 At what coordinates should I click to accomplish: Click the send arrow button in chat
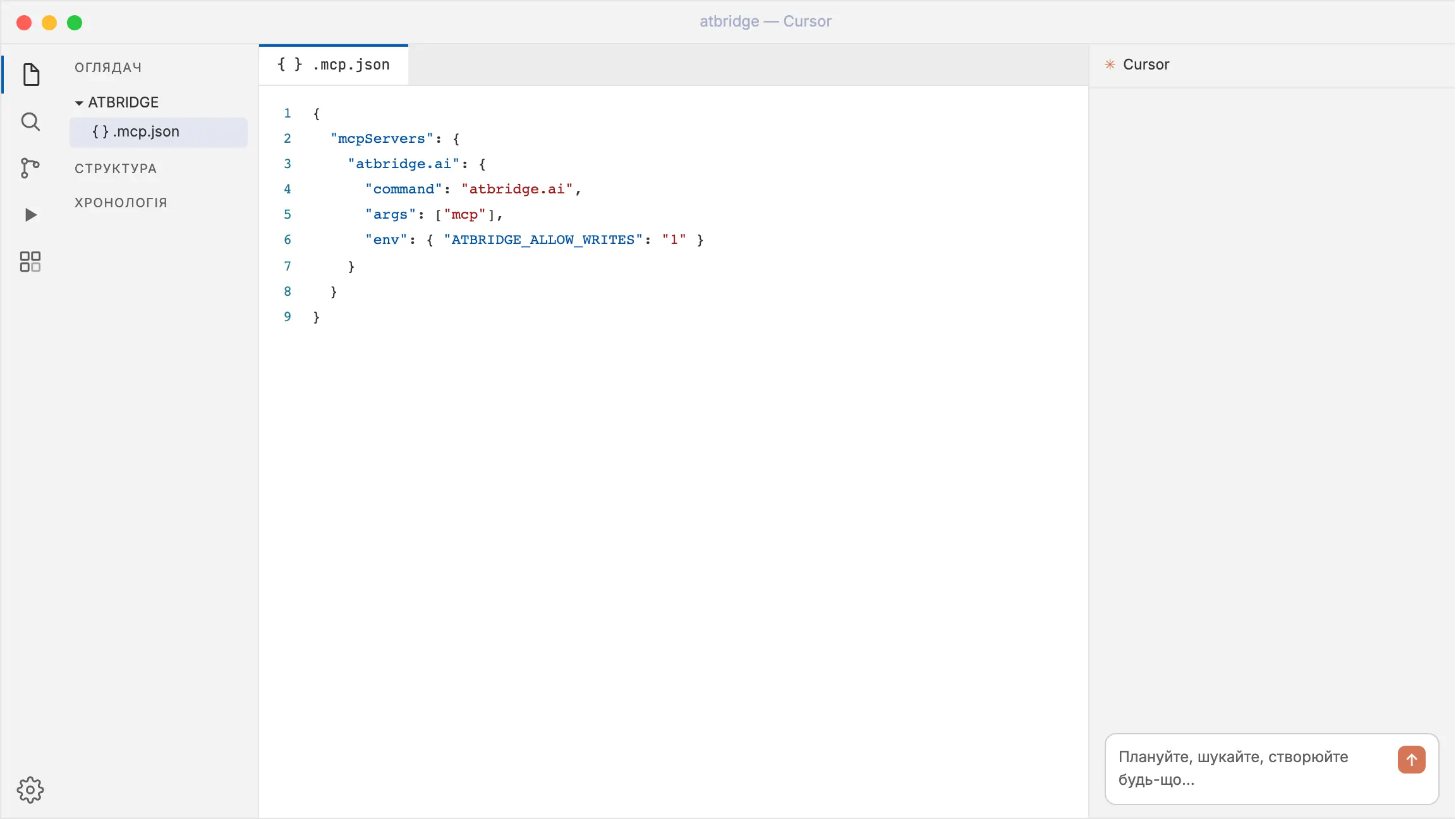(x=1412, y=760)
